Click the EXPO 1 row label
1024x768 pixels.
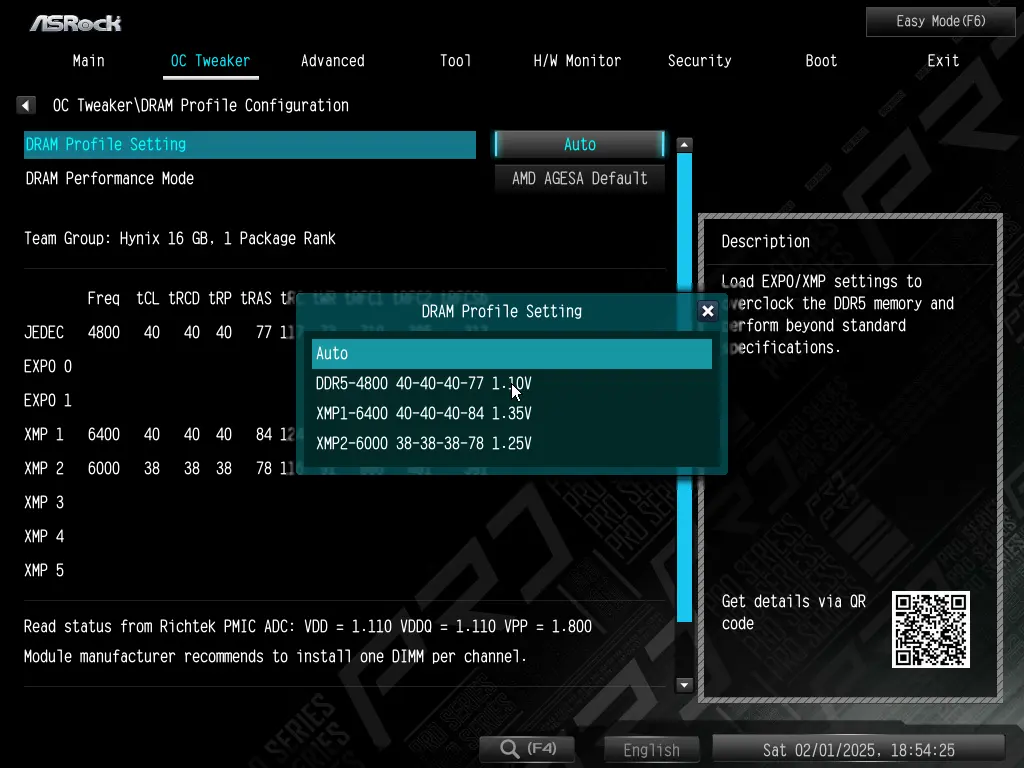click(x=48, y=400)
